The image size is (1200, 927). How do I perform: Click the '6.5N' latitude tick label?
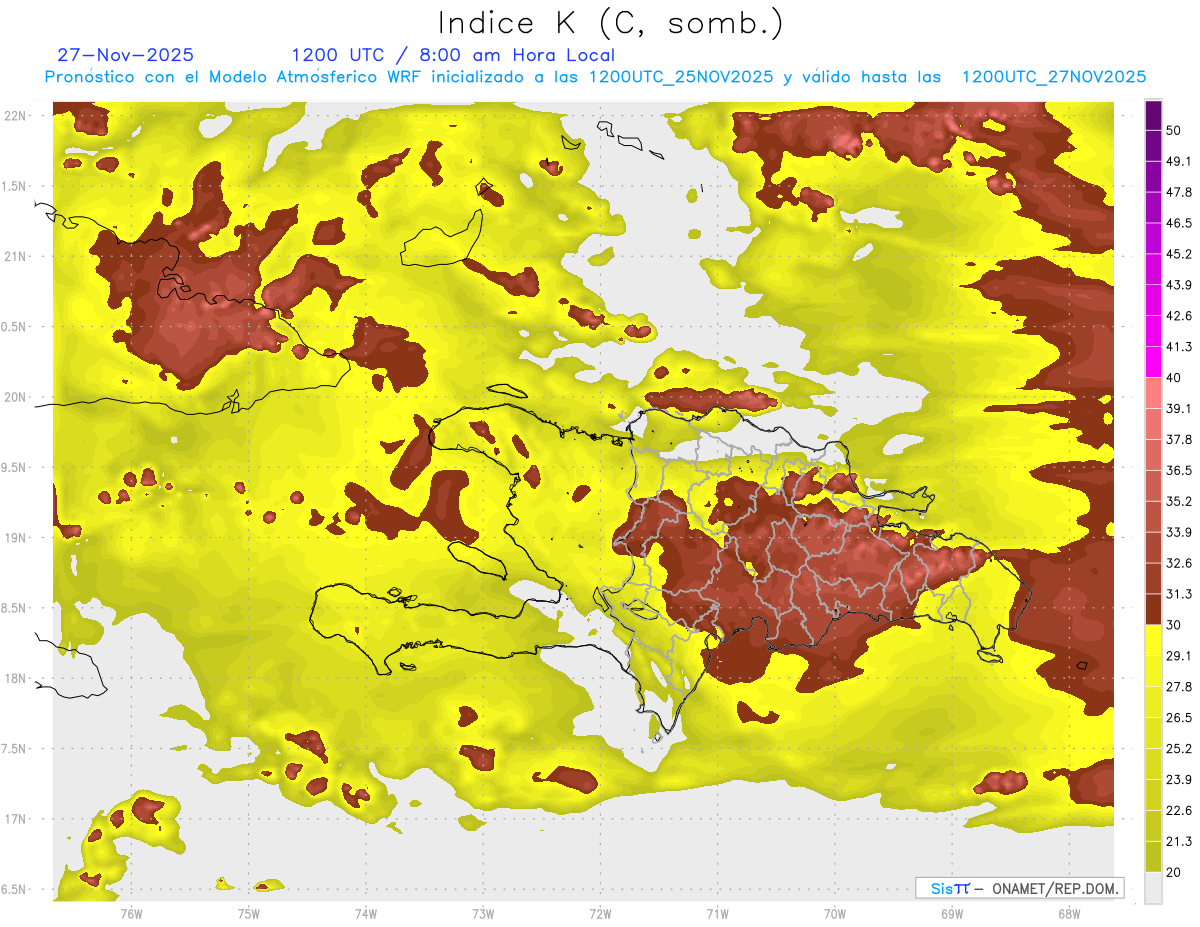15,890
